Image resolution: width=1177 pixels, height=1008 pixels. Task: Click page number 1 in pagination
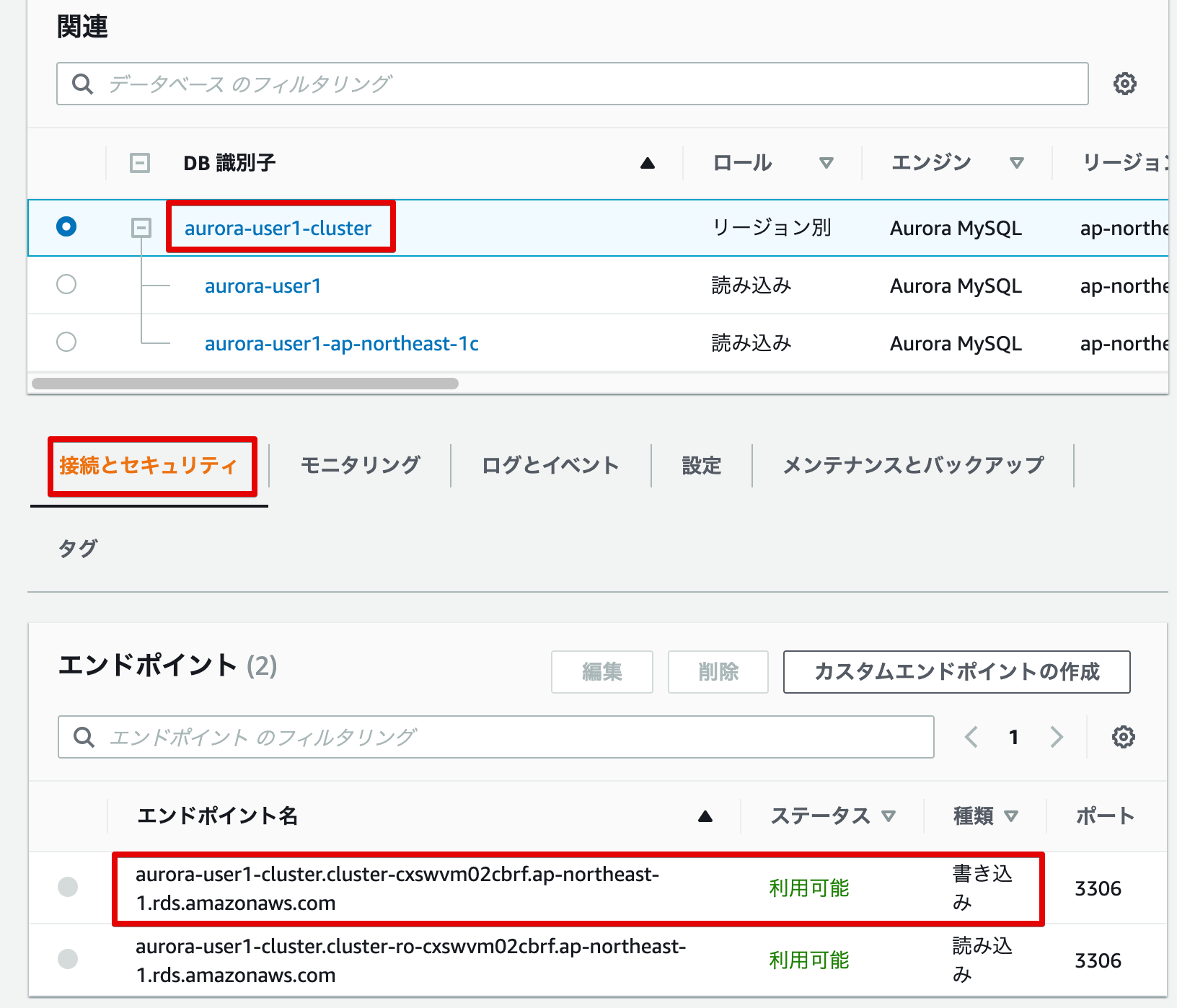point(1013,737)
